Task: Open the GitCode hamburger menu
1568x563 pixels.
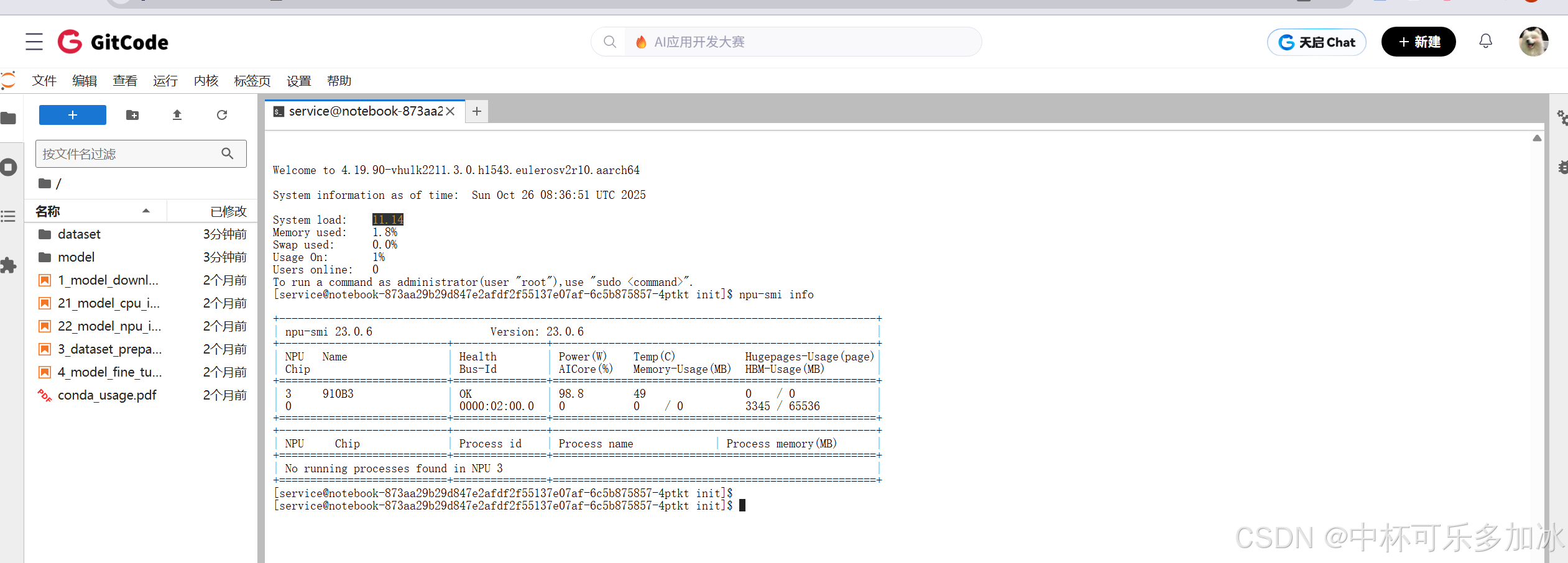Action: [x=34, y=42]
